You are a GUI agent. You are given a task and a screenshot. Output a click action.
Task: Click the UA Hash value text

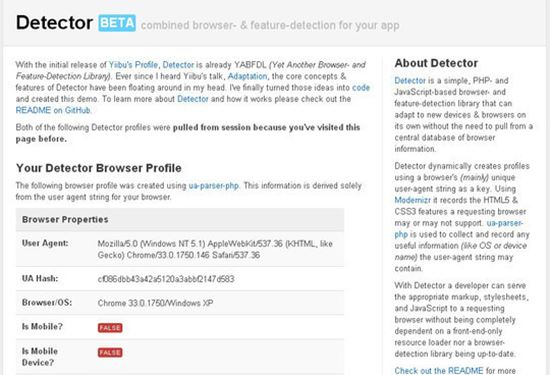pos(166,279)
